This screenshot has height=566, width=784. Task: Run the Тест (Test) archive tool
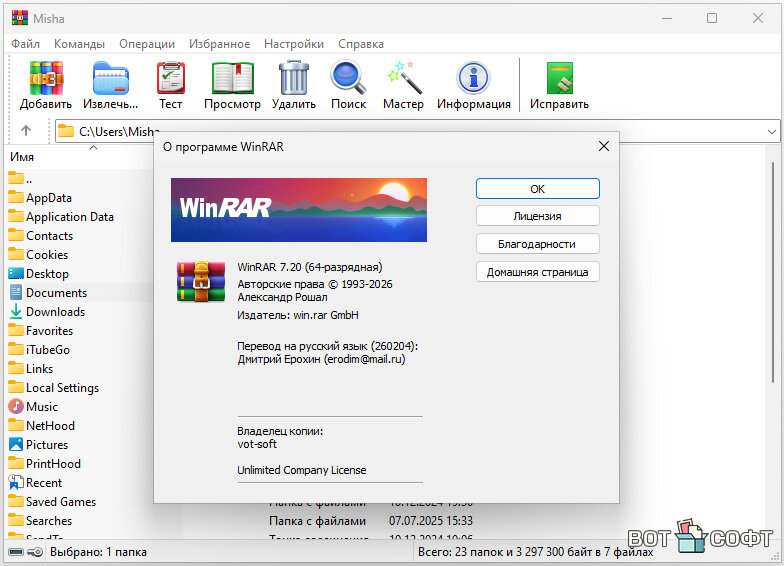coord(171,84)
